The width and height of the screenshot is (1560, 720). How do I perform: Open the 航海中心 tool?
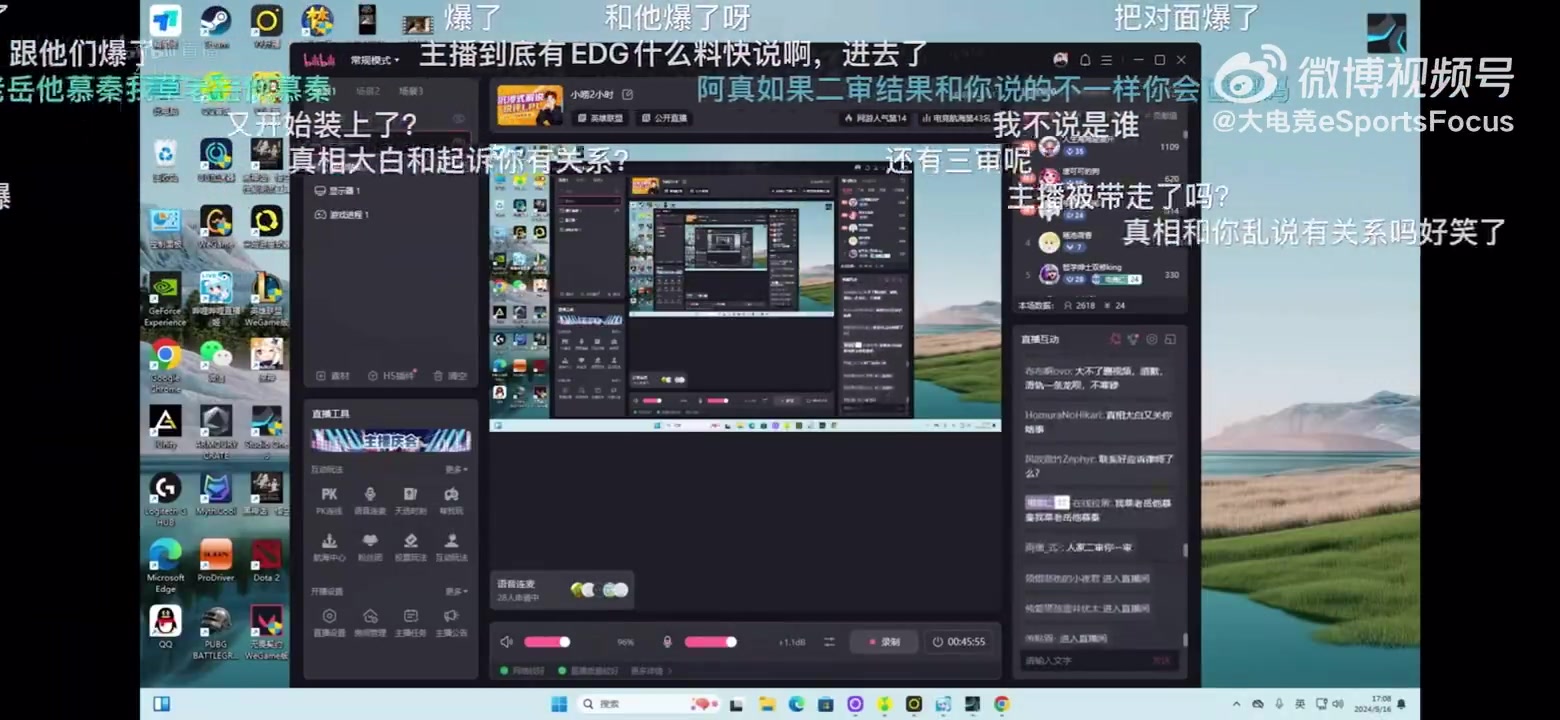tap(329, 547)
